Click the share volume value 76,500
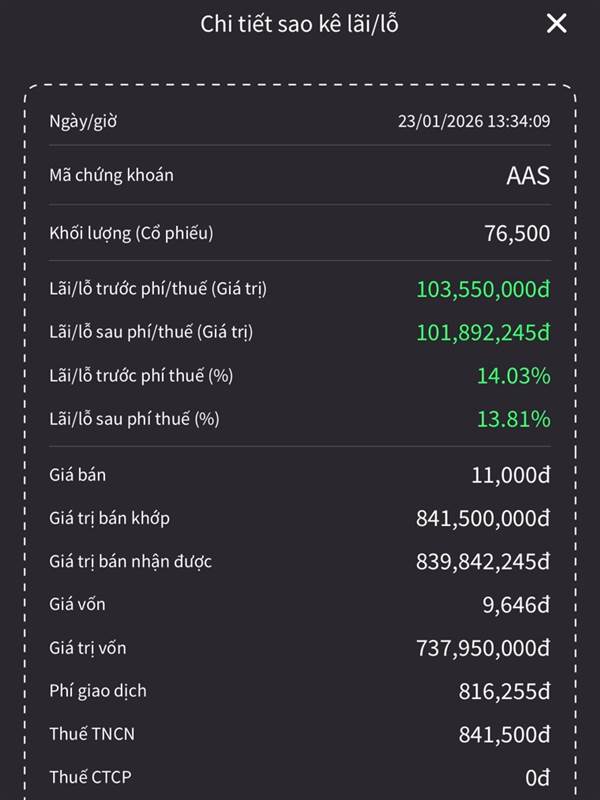 517,234
